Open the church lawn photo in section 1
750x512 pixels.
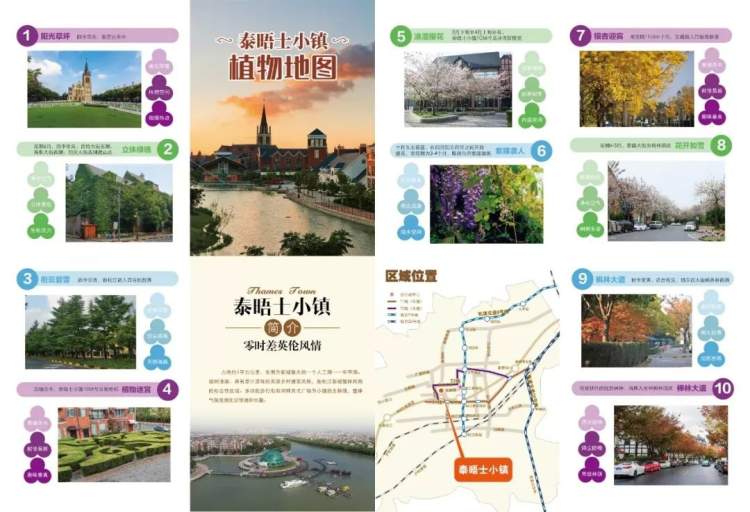pos(84,89)
